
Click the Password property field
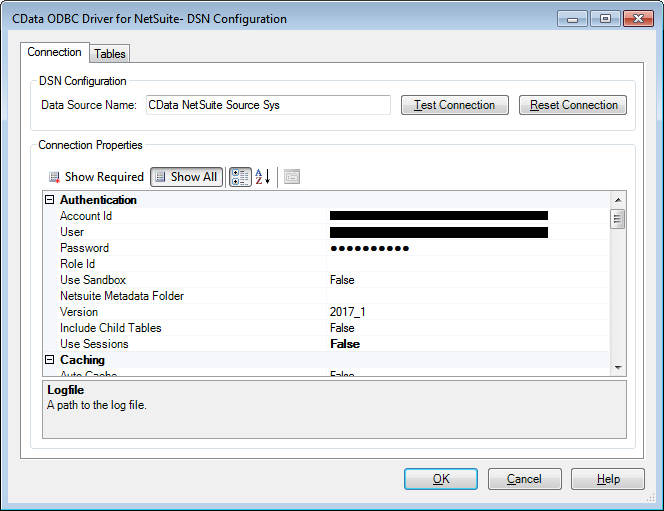click(x=468, y=248)
